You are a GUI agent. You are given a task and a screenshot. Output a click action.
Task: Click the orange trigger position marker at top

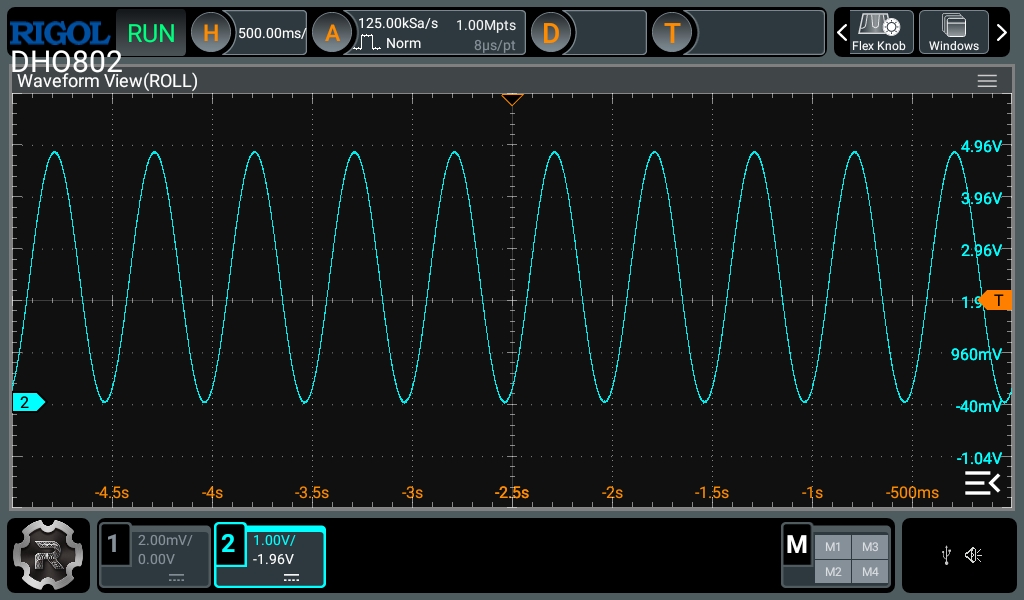(x=512, y=100)
